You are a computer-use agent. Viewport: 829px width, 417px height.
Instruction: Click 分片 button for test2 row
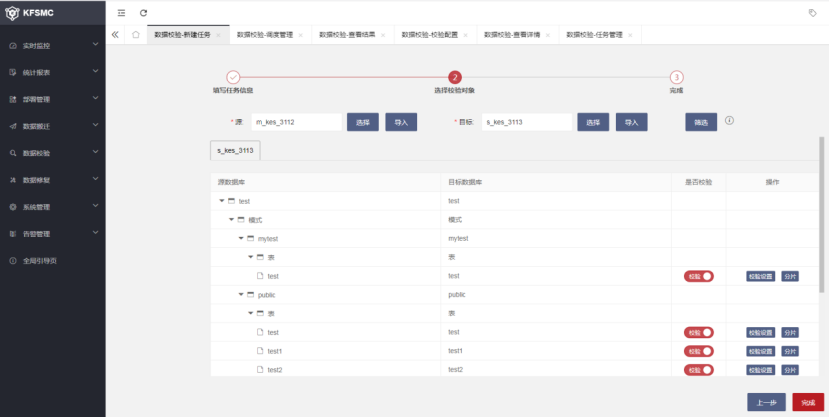[x=790, y=370]
